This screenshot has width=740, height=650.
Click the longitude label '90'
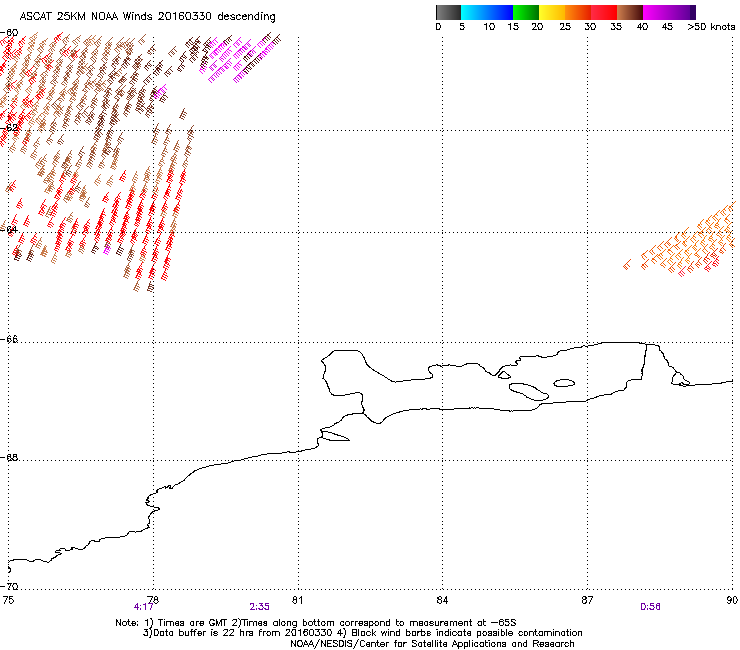coord(732,600)
